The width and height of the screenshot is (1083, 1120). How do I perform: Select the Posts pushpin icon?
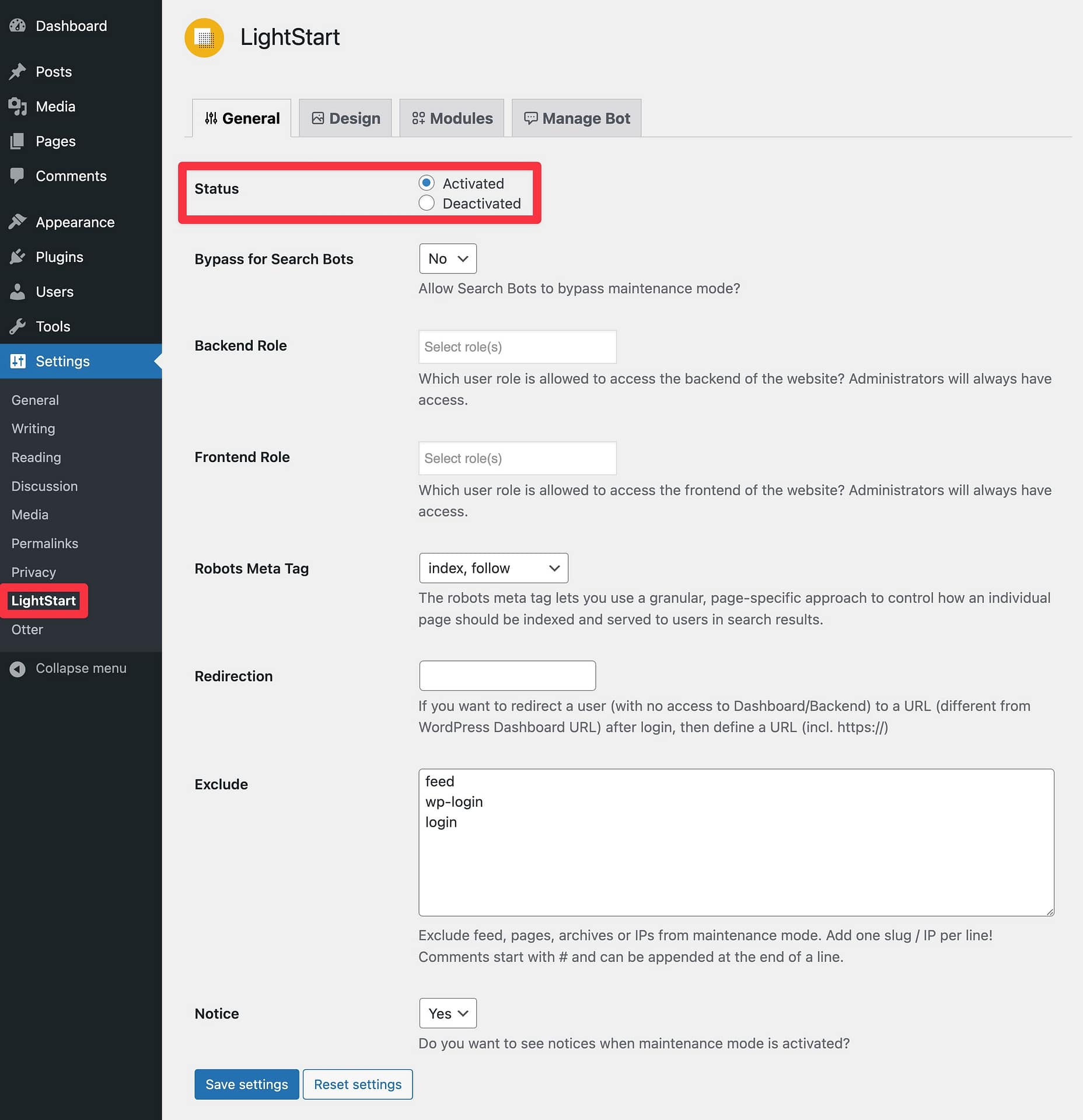coord(18,71)
